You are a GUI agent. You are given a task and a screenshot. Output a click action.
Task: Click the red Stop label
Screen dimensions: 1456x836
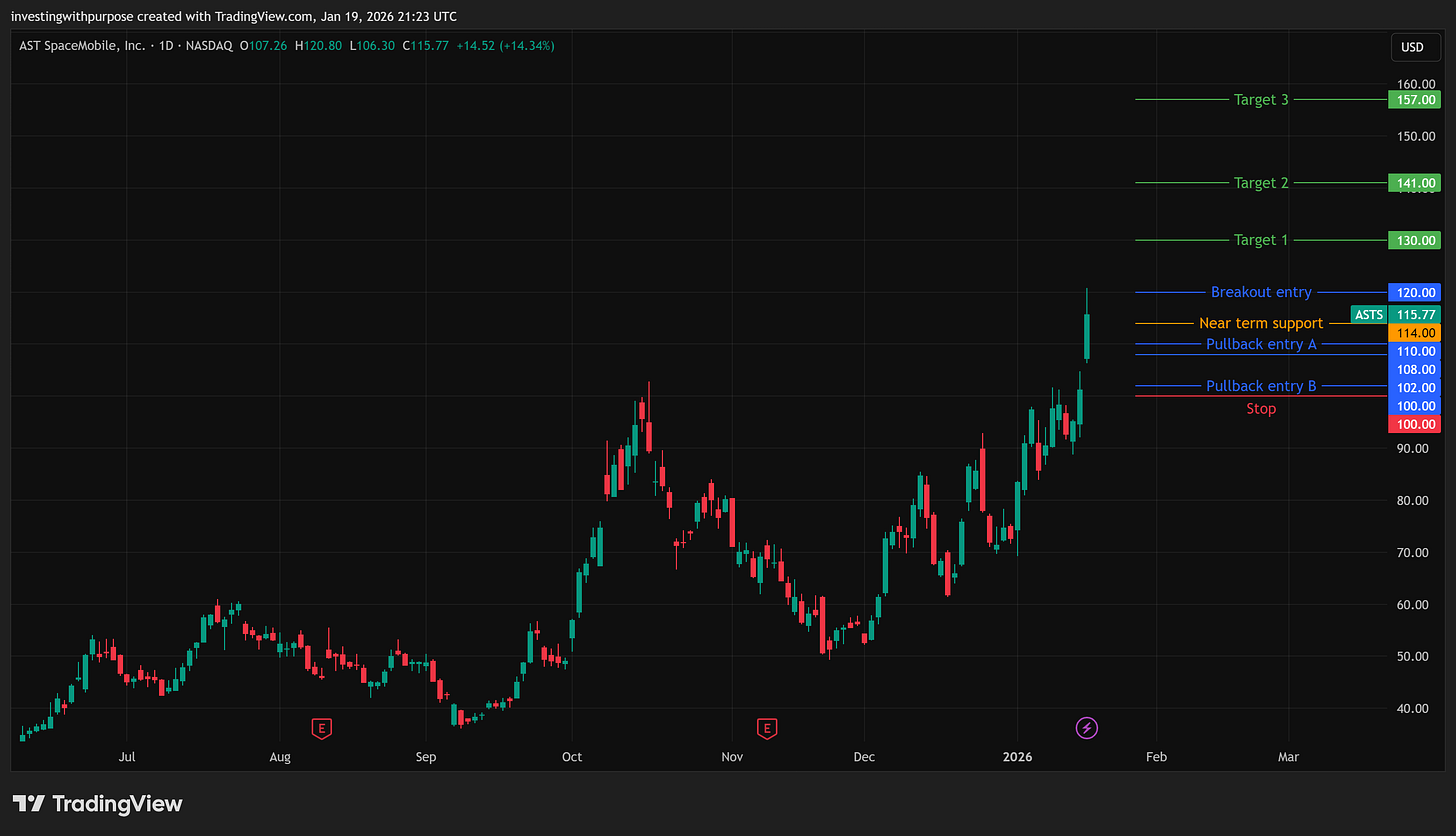(x=1261, y=408)
